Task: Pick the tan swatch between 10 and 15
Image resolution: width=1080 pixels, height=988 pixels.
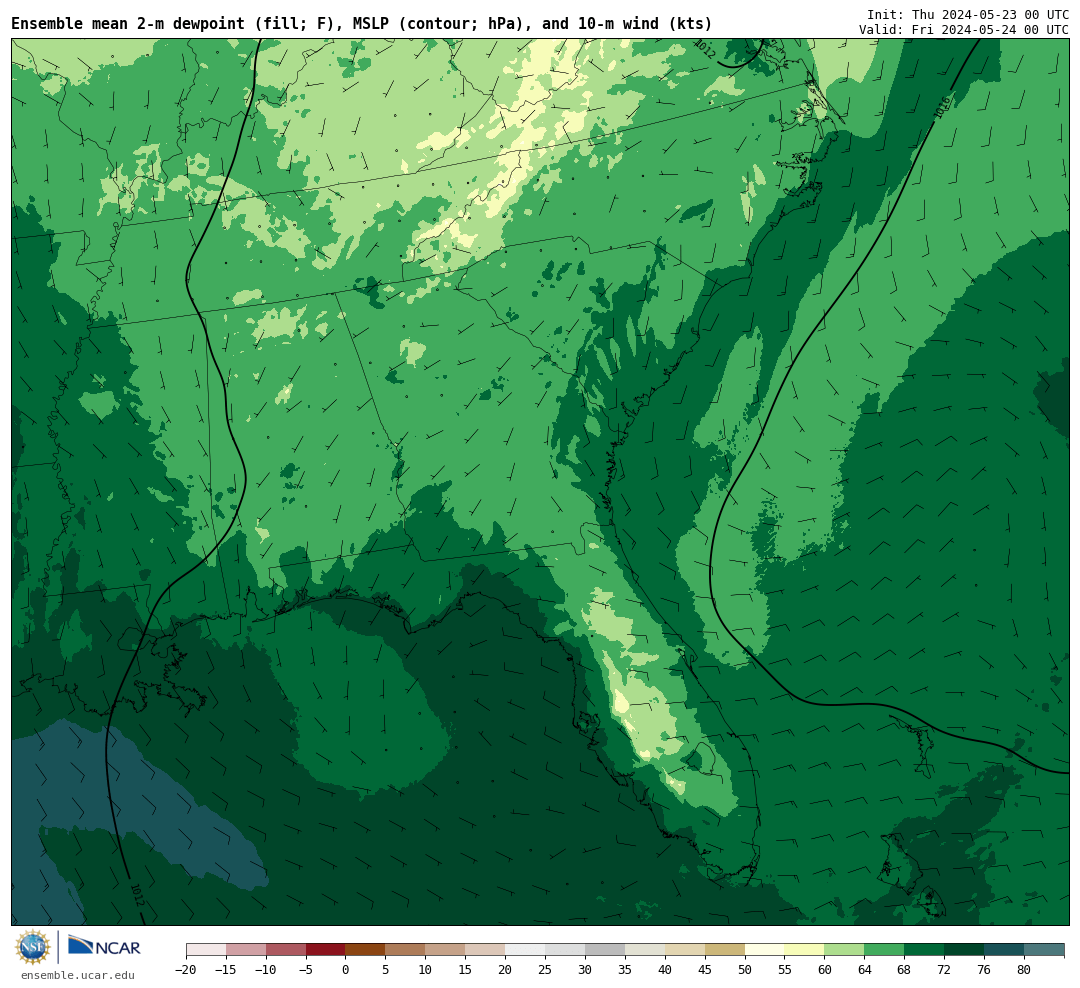Action: click(x=446, y=950)
